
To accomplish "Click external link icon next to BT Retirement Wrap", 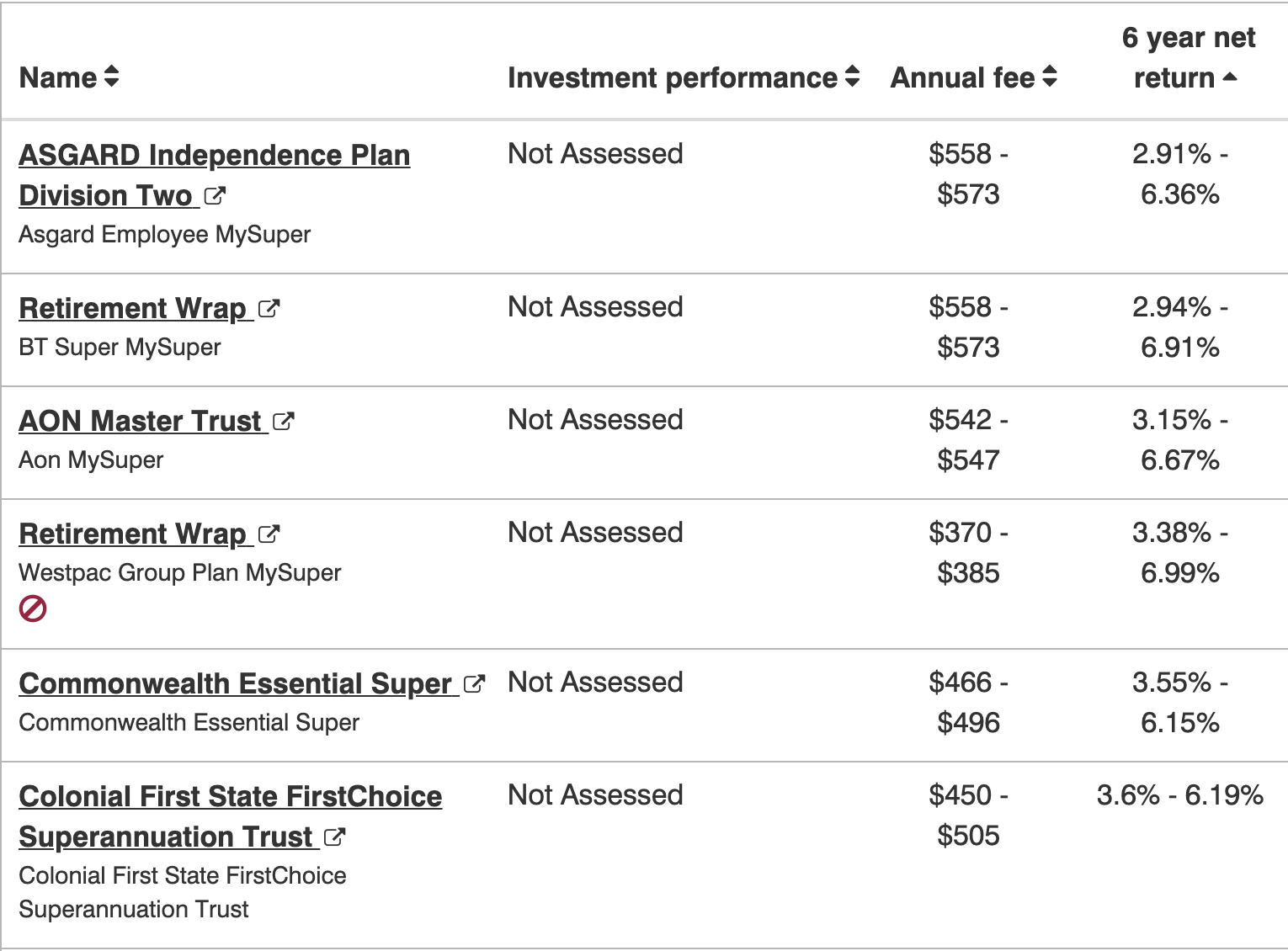I will pyautogui.click(x=269, y=309).
